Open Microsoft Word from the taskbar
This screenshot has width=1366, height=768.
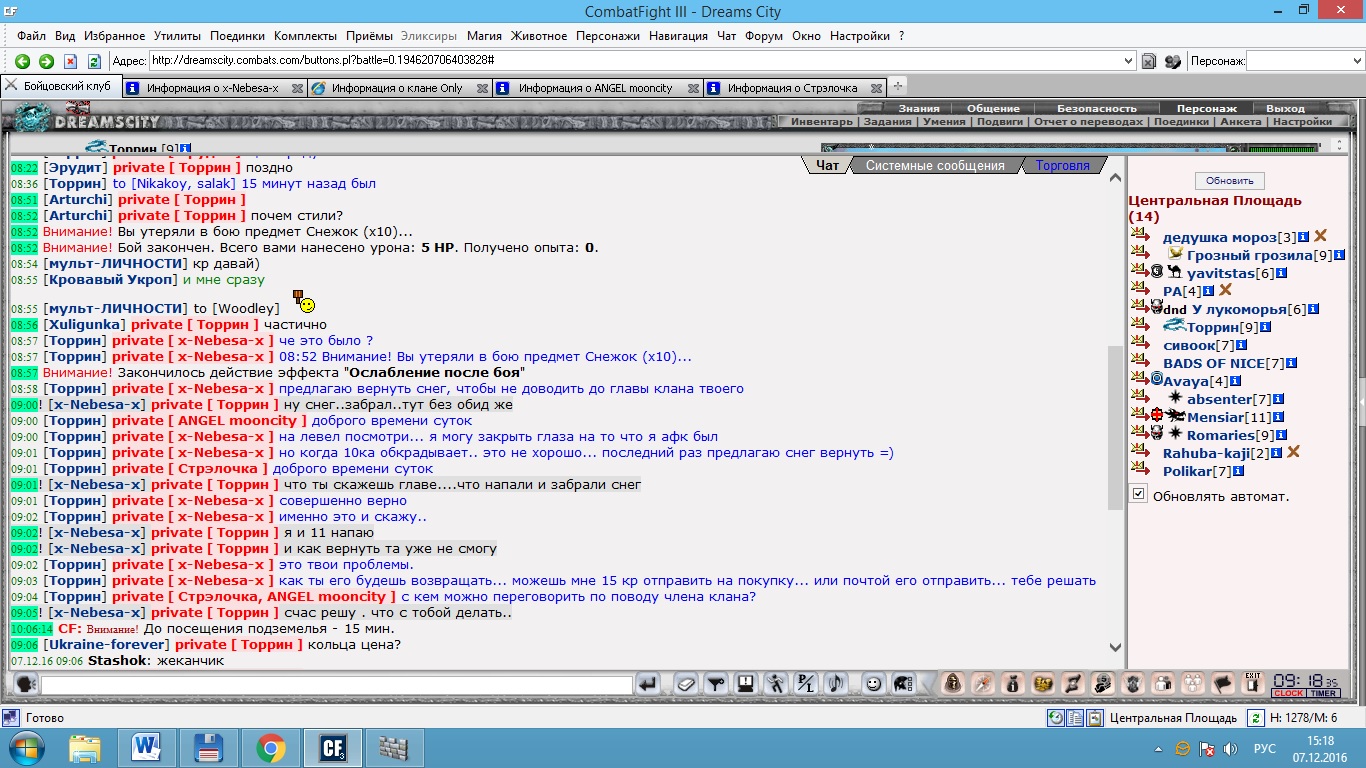(x=147, y=747)
